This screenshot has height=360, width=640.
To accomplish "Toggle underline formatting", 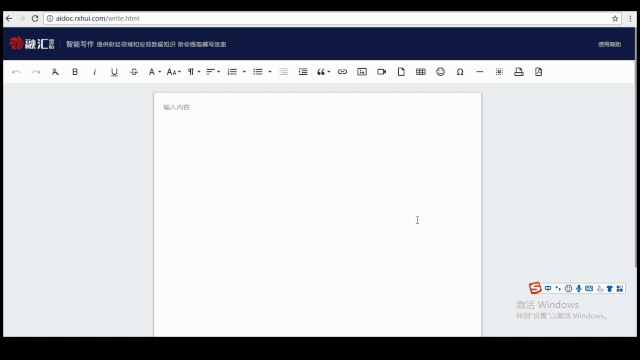I will pyautogui.click(x=114, y=72).
